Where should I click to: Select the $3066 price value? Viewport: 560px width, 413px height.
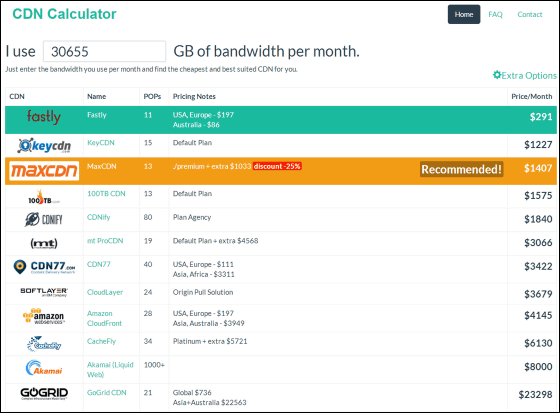coord(538,243)
